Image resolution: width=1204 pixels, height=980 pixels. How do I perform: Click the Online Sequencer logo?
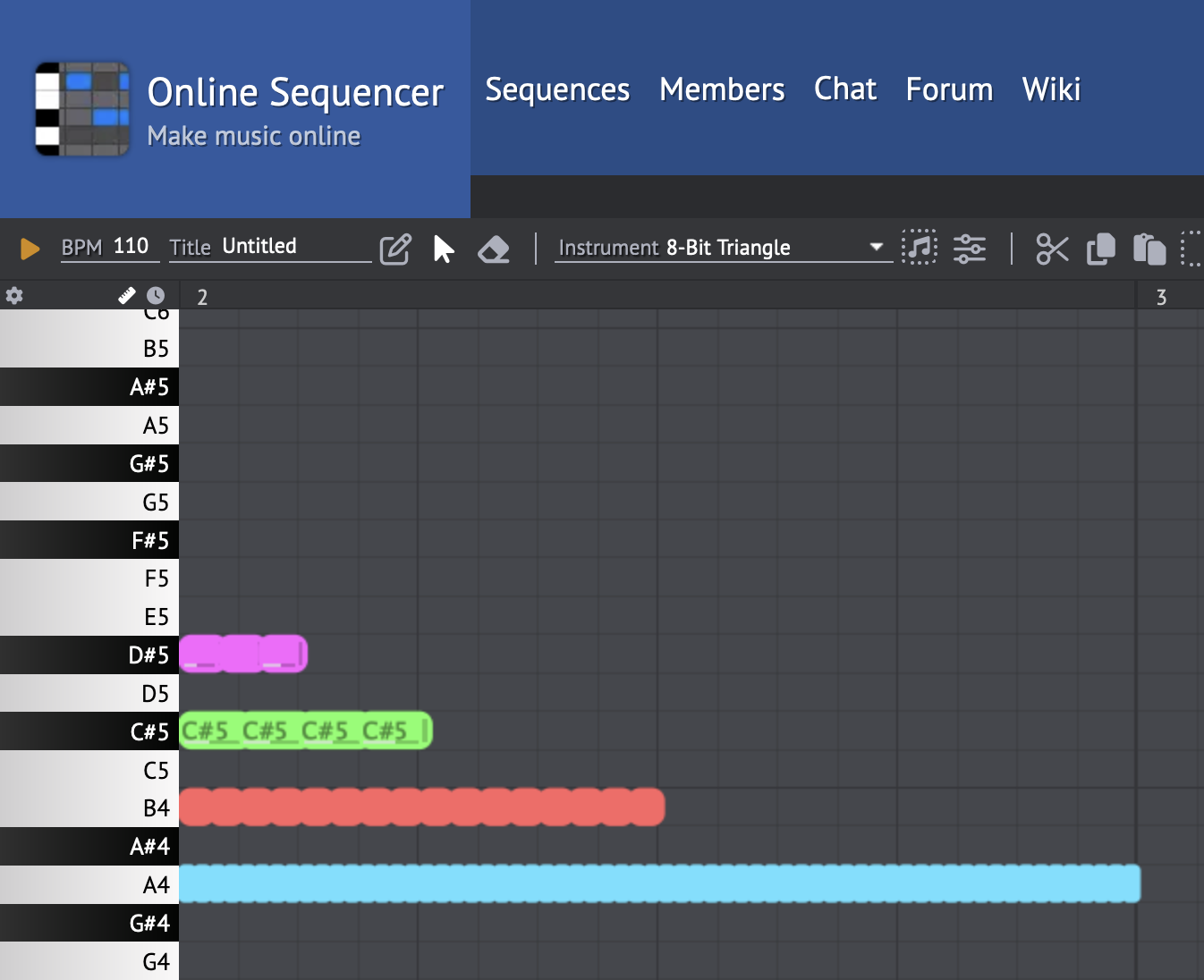(x=82, y=109)
